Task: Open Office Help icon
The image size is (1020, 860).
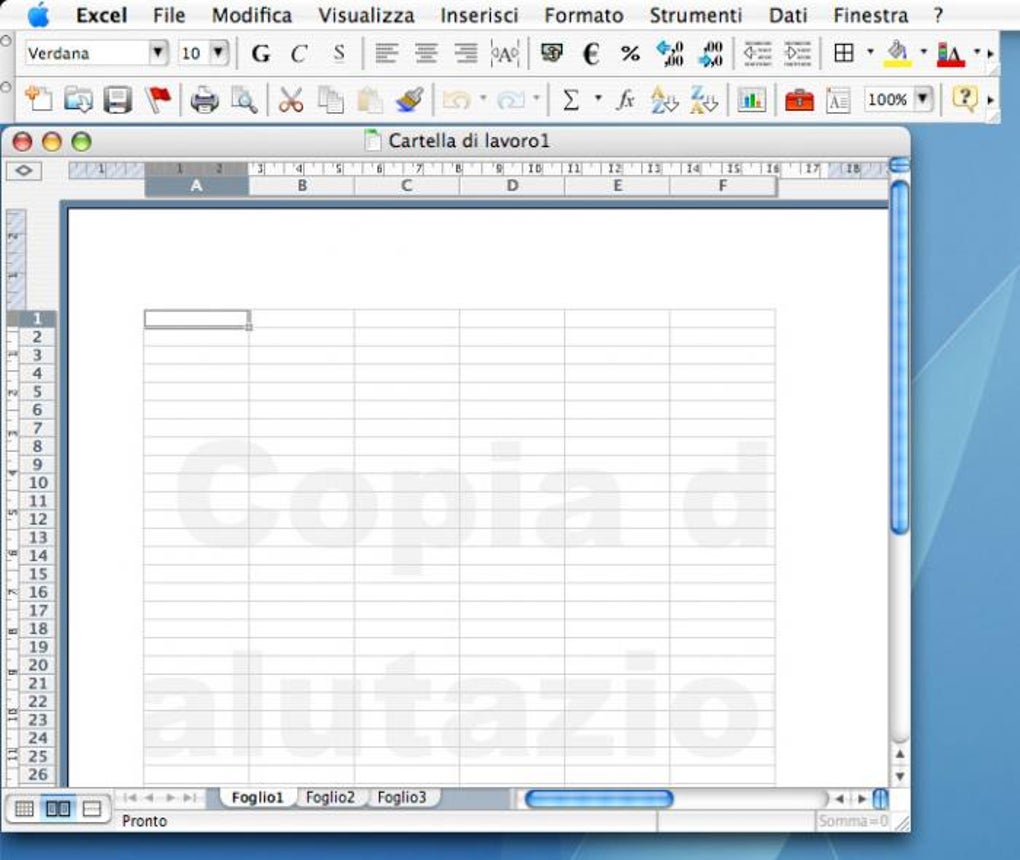Action: click(x=964, y=100)
